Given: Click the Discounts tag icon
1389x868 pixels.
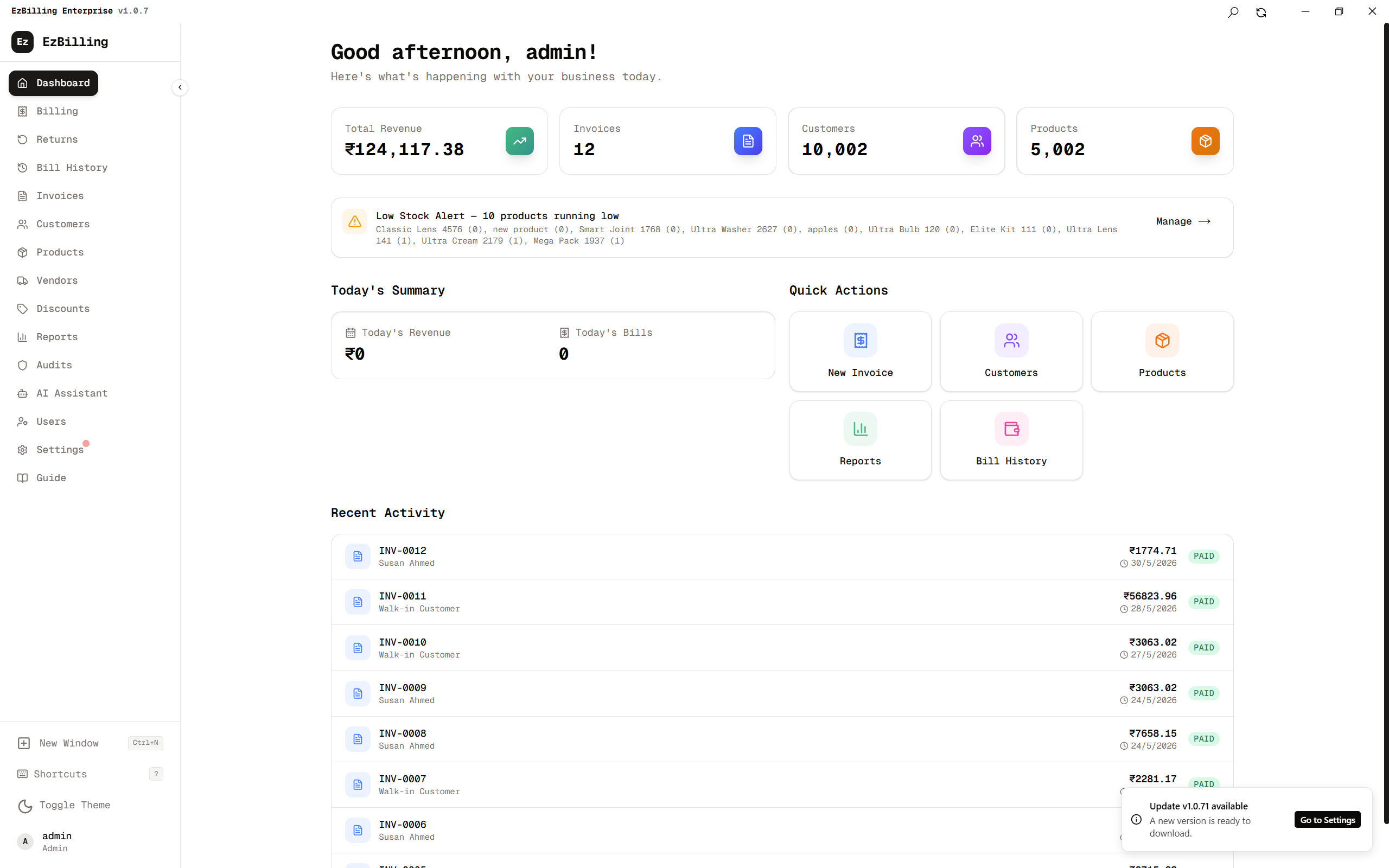Looking at the screenshot, I should [x=22, y=308].
